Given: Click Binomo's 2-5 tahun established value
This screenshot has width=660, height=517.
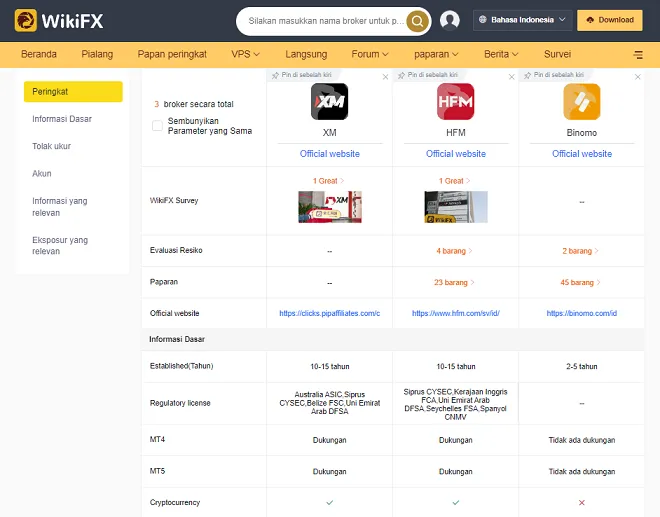Looking at the screenshot, I should (x=582, y=366).
